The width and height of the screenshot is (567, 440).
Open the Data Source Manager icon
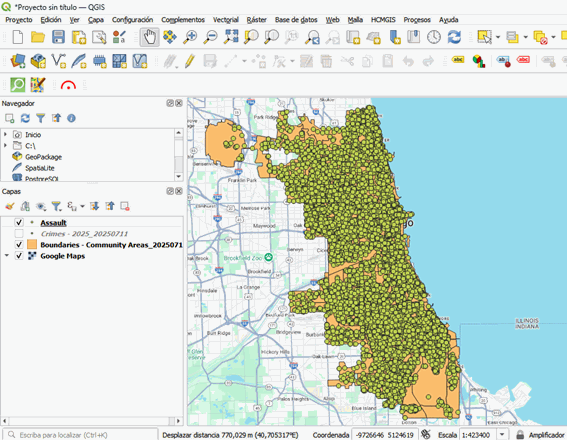point(17,61)
